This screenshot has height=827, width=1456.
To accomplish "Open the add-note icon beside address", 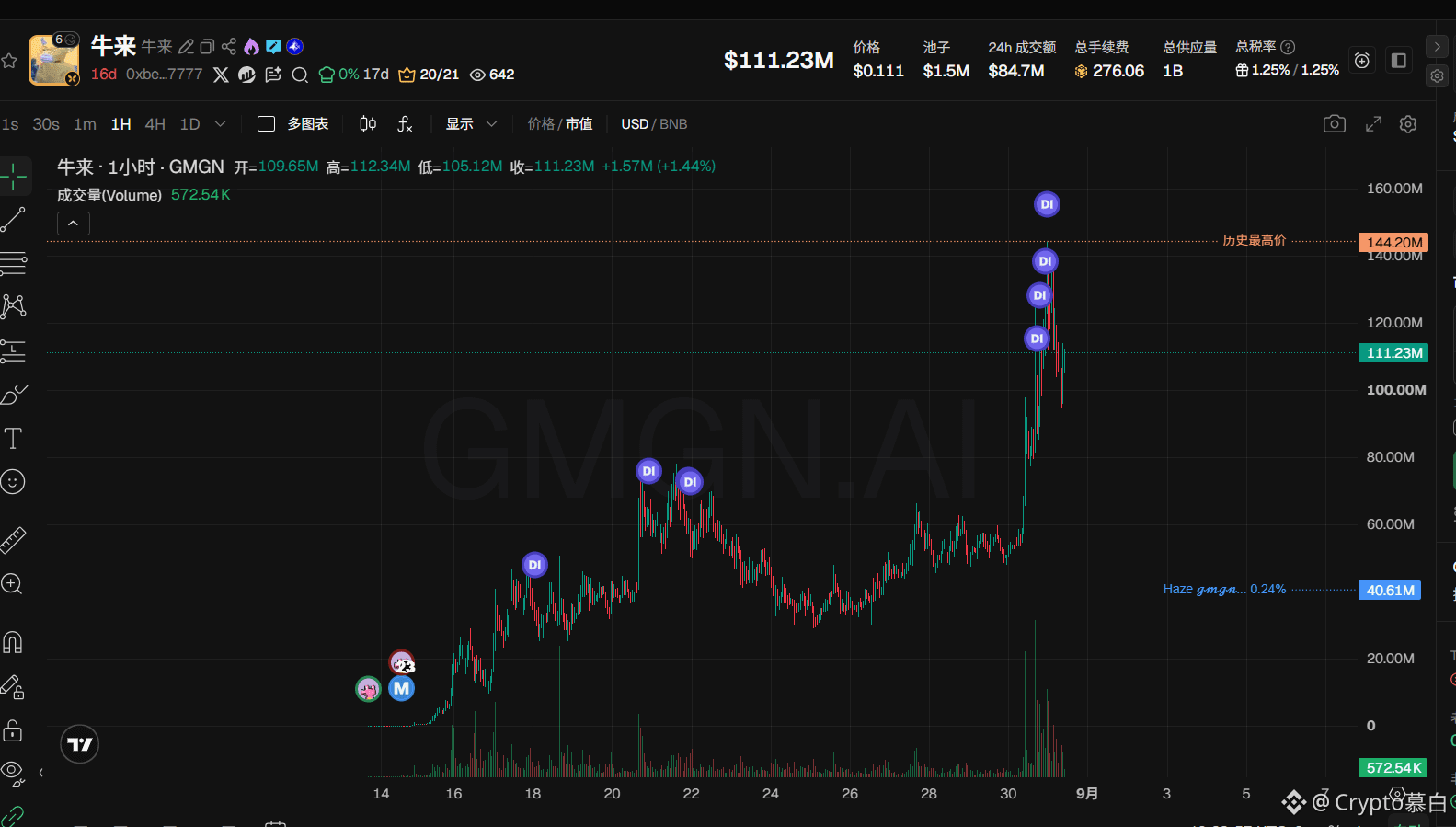I will (x=273, y=75).
